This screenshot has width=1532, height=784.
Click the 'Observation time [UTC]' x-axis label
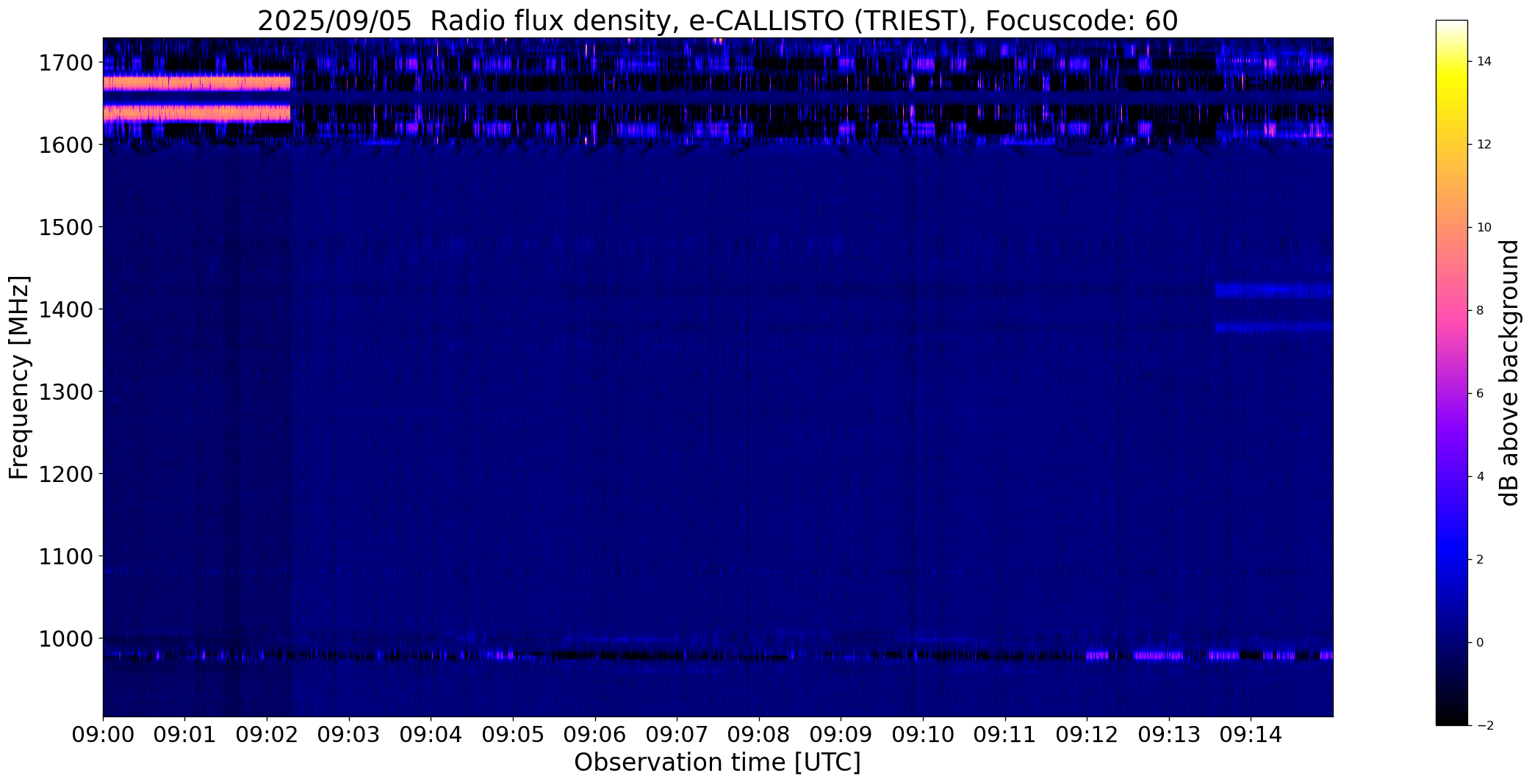pos(717,763)
